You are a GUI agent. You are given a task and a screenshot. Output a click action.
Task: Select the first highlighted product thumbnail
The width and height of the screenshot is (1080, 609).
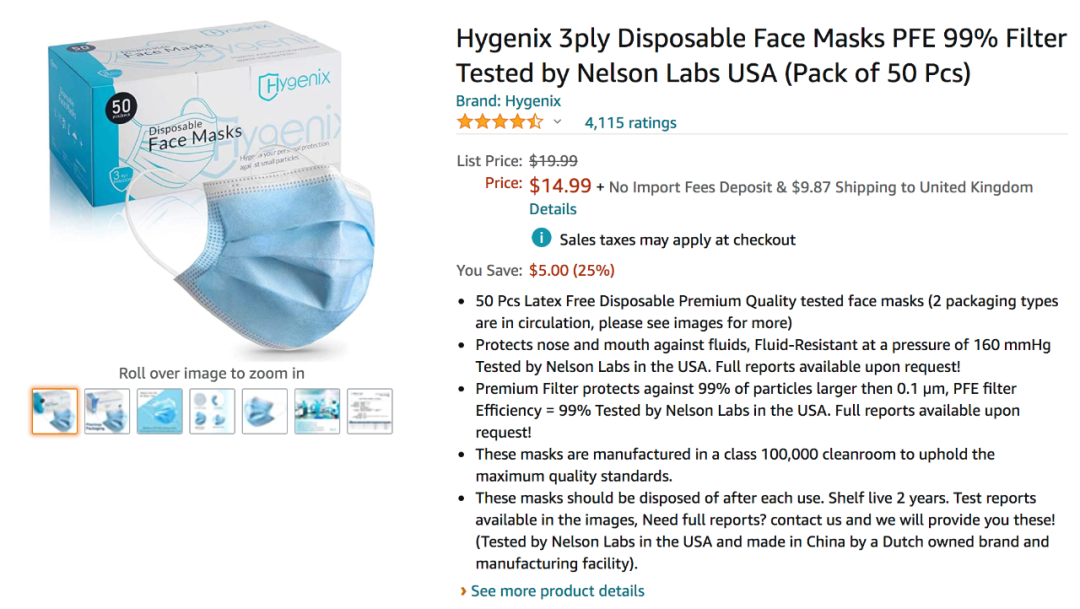(x=54, y=411)
